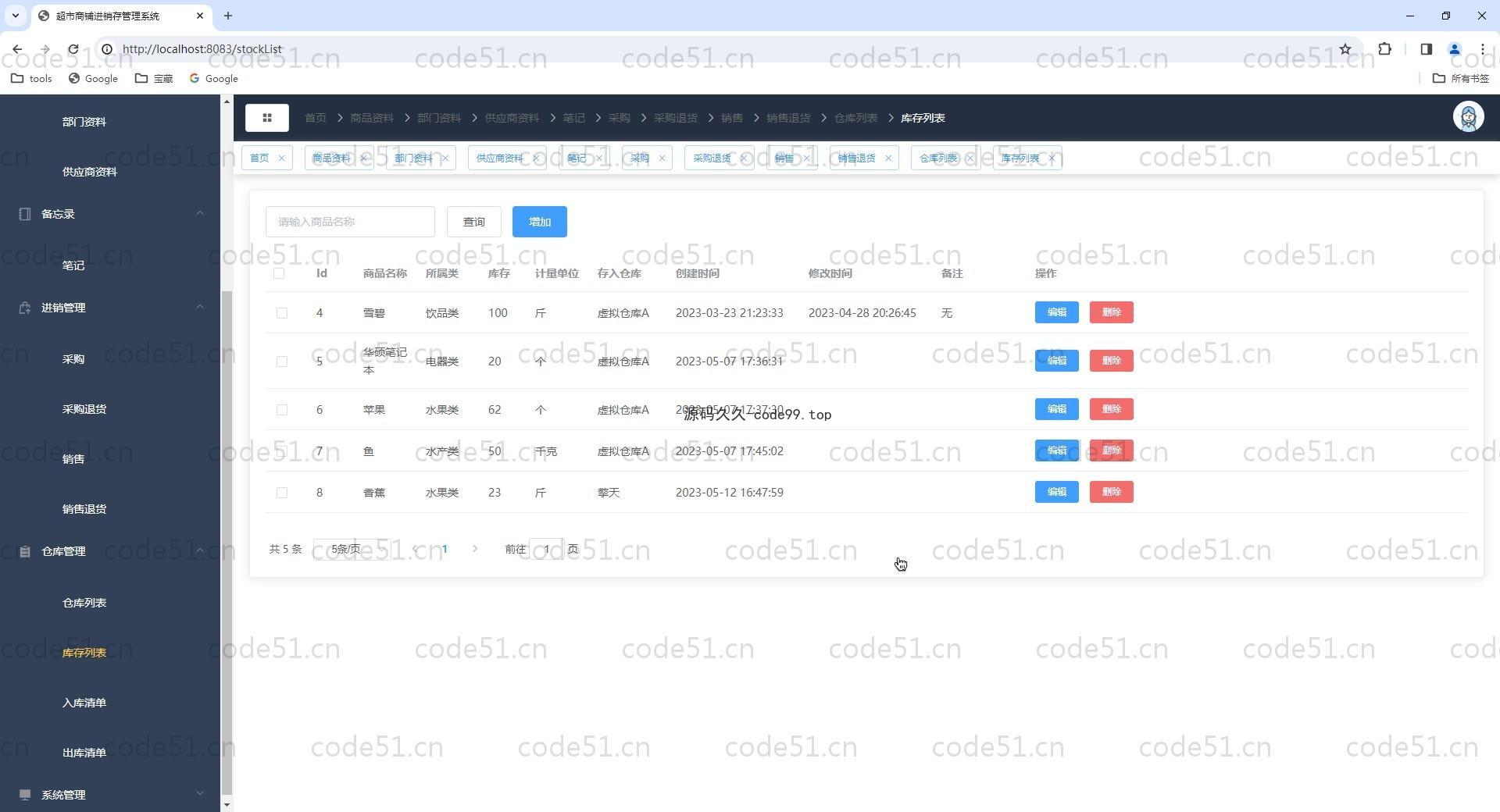1500x812 pixels.
Task: Close the 库存列表 tag
Action: click(x=1052, y=158)
